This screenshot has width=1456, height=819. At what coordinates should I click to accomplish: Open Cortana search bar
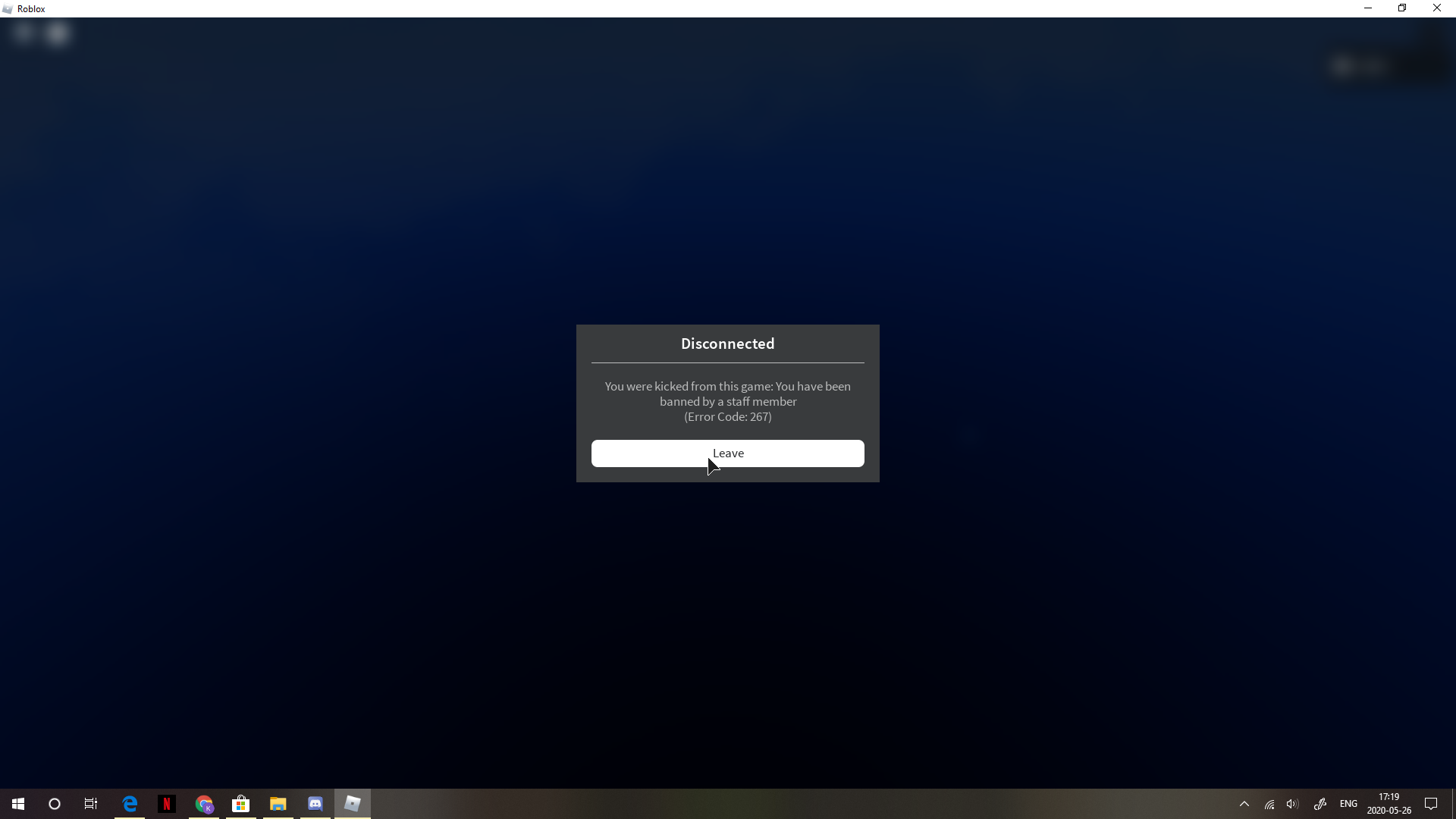[54, 803]
